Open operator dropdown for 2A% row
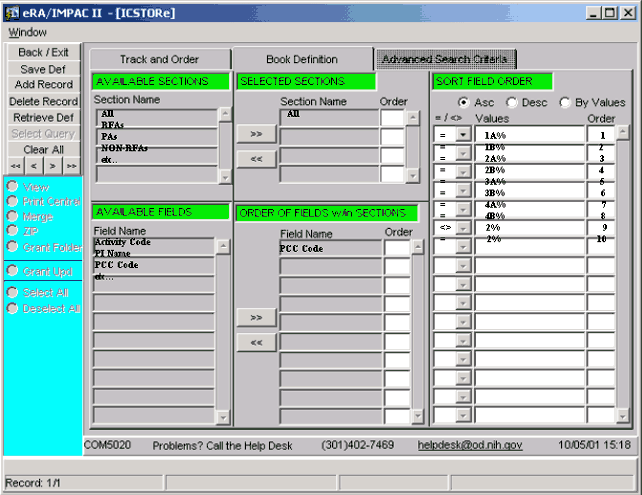 pyautogui.click(x=463, y=154)
